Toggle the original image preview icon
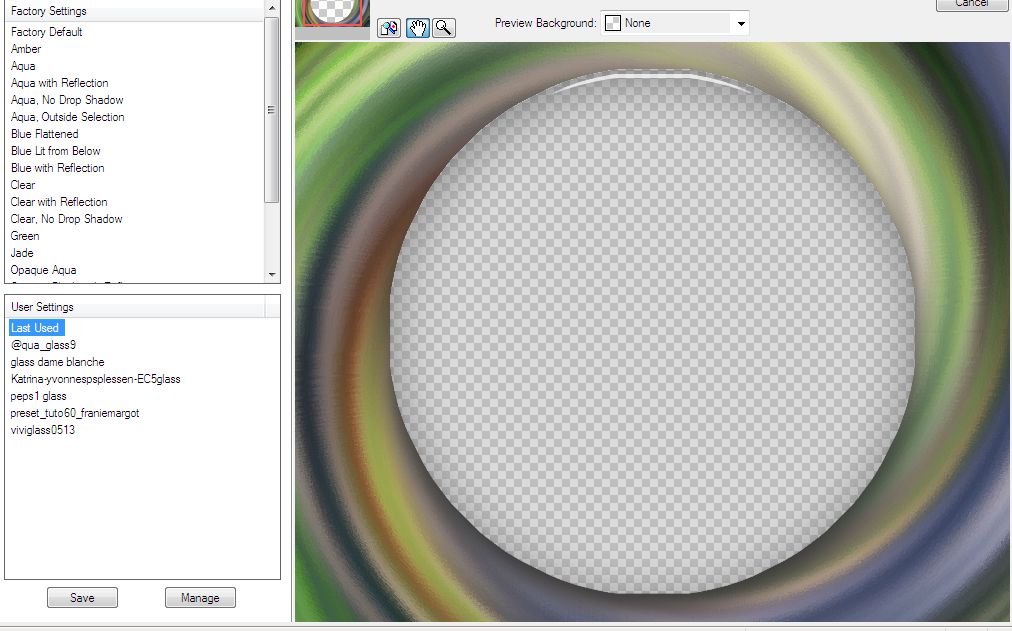This screenshot has height=631, width=1012. pos(389,28)
